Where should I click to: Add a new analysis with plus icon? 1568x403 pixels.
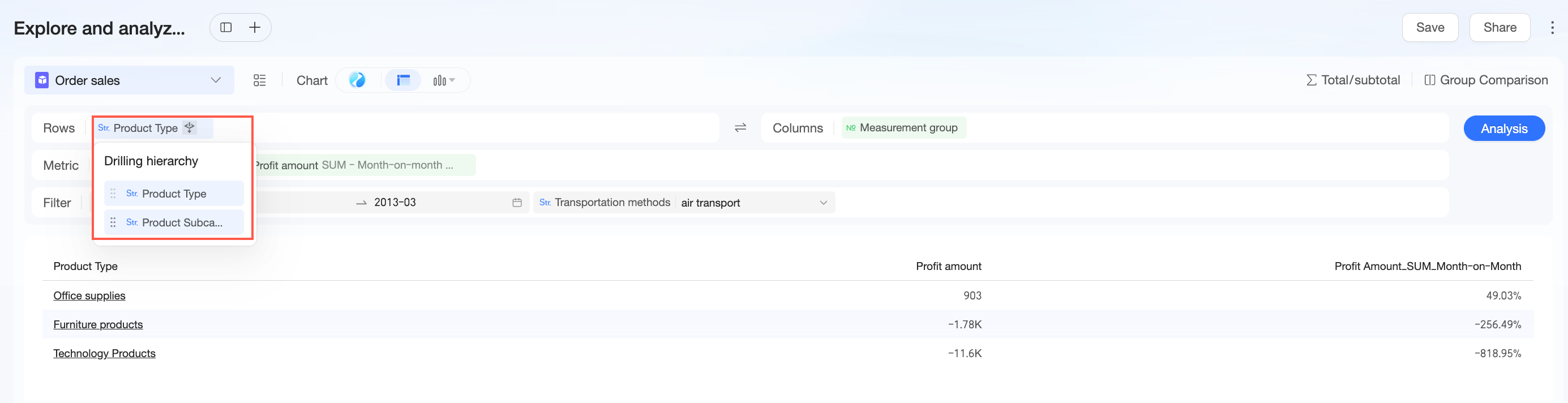tap(254, 27)
